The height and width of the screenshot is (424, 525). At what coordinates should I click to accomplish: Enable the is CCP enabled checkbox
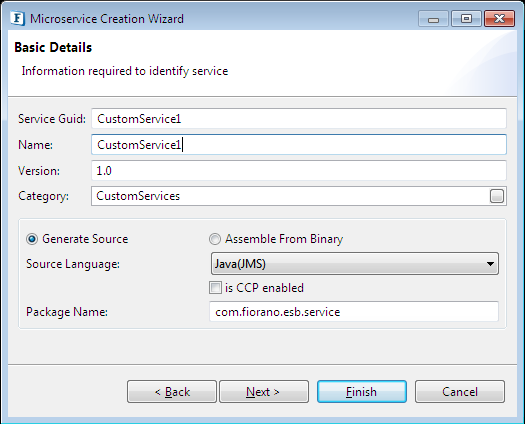[215, 288]
